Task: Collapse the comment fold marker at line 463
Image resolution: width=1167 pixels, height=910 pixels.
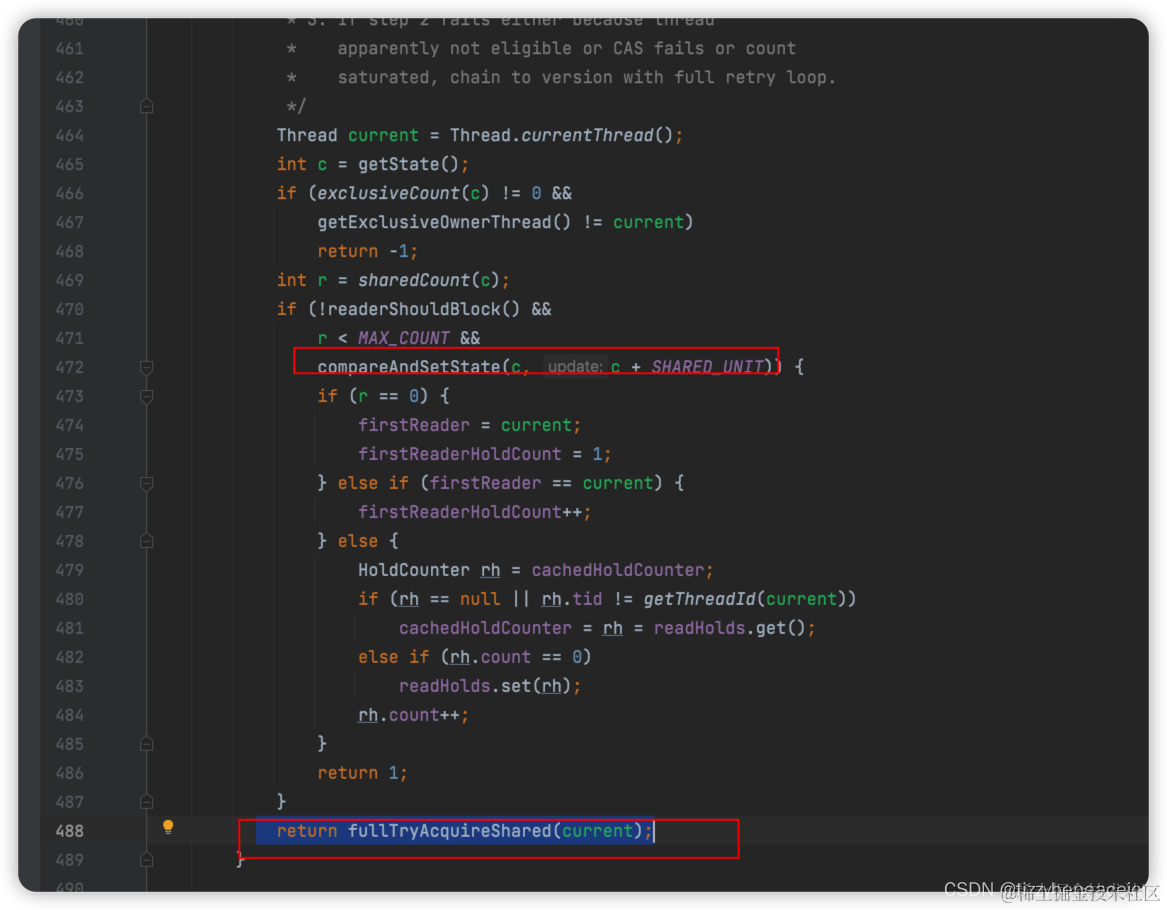Action: coord(147,106)
